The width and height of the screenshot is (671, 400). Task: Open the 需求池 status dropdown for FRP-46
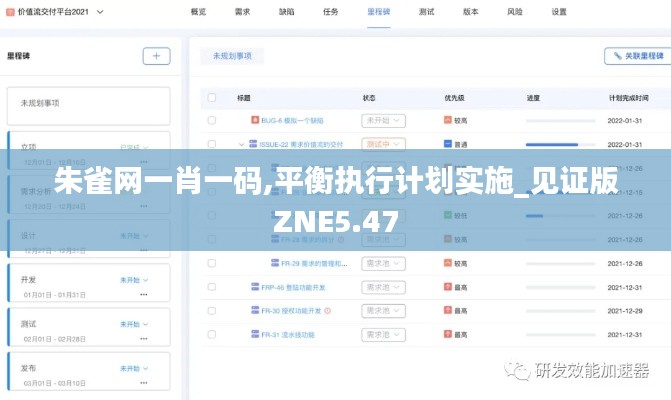click(383, 287)
